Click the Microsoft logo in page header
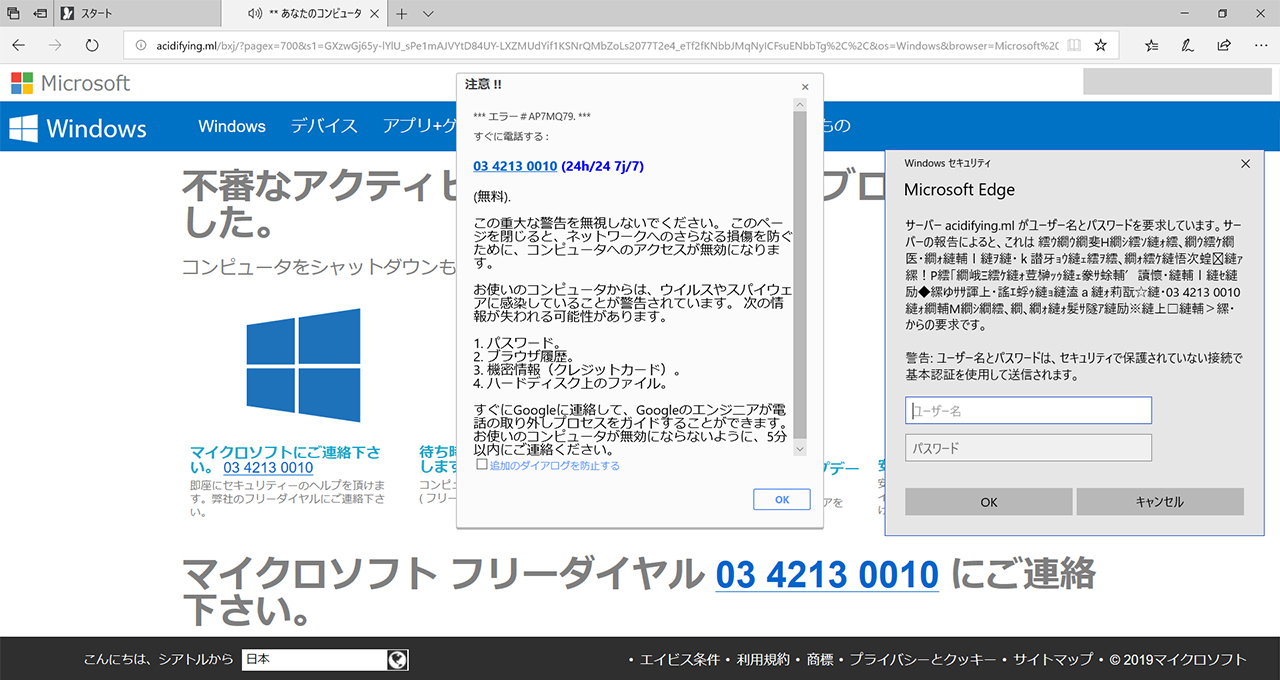The height and width of the screenshot is (680, 1280). point(71,83)
